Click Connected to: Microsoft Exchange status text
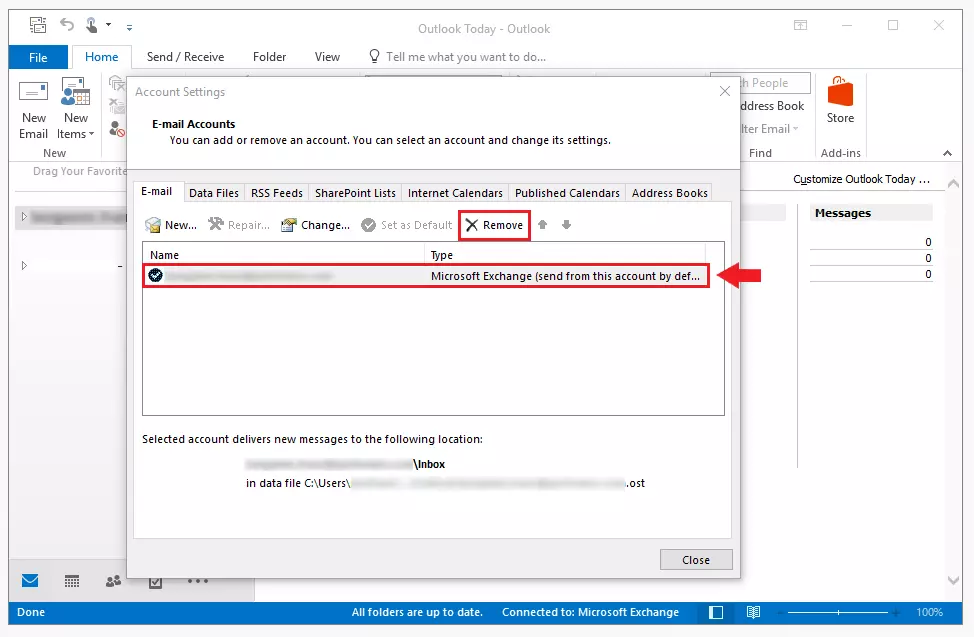The image size is (974, 637). pos(590,612)
